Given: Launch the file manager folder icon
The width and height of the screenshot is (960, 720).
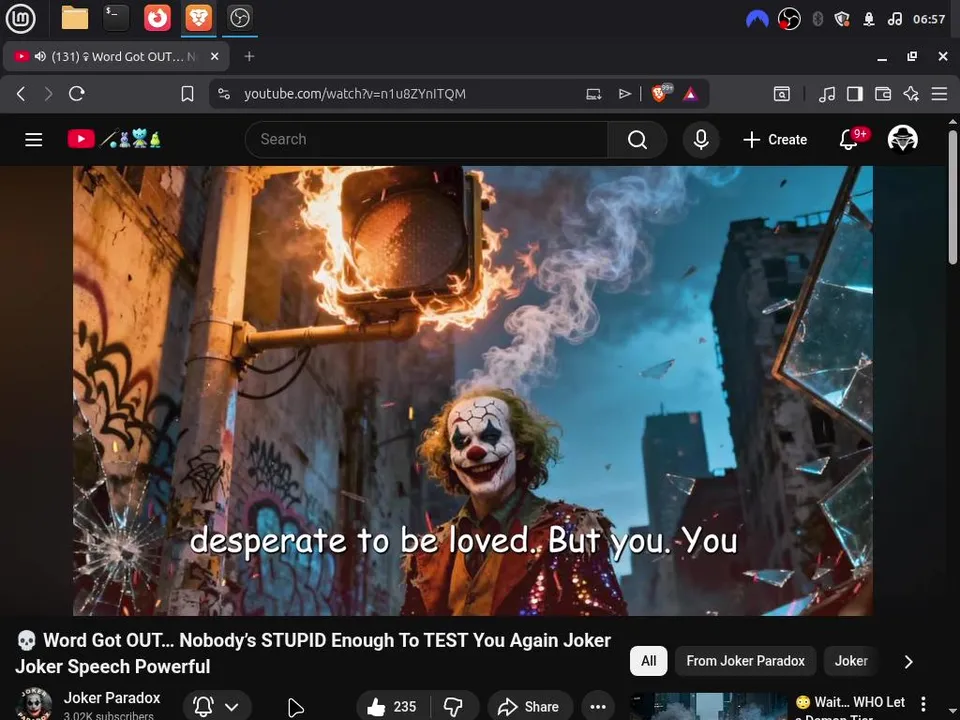Looking at the screenshot, I should pos(75,18).
